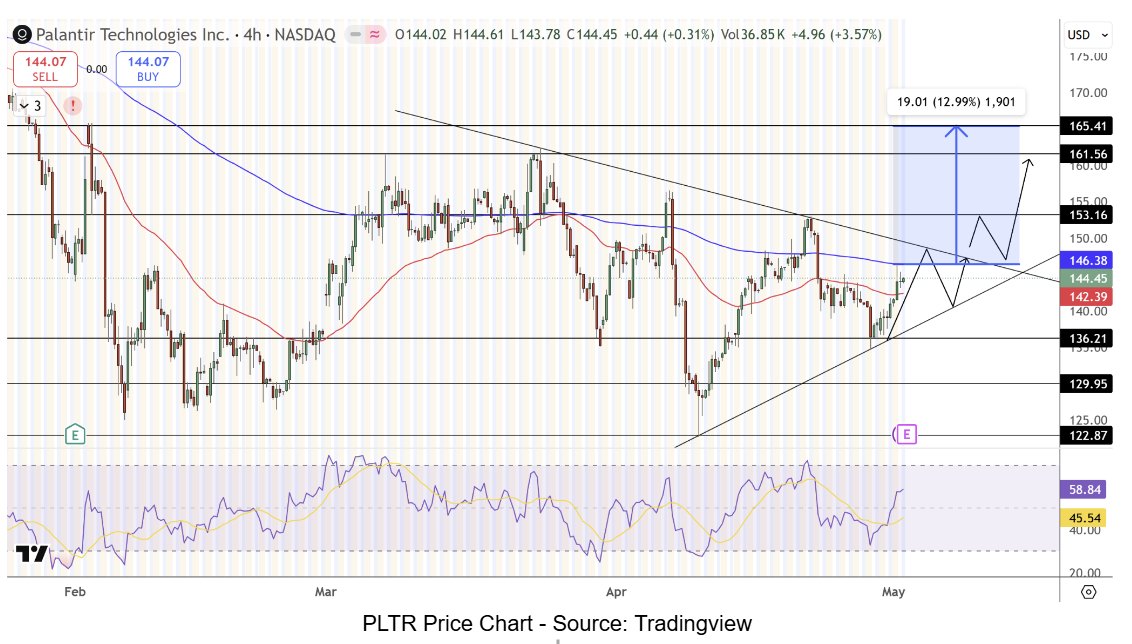Screen dimensions: 1132x644
Task: Click the purple E earnings marker
Action: pos(906,434)
